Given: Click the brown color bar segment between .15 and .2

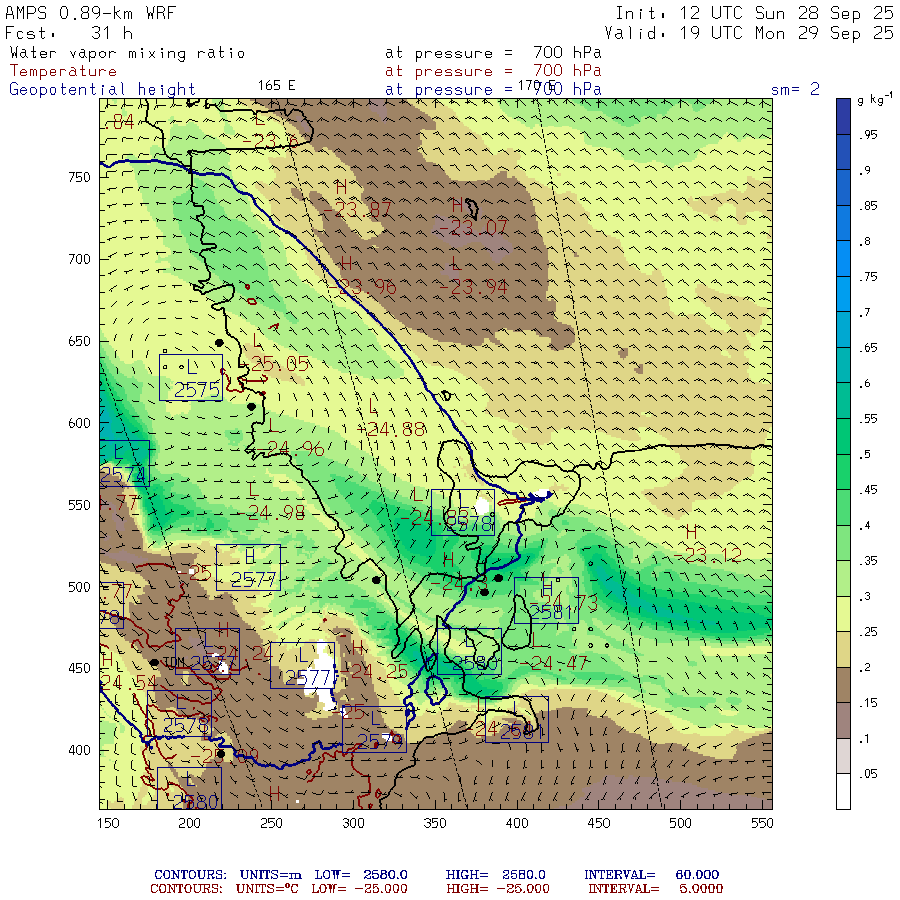Looking at the screenshot, I should pyautogui.click(x=843, y=685).
